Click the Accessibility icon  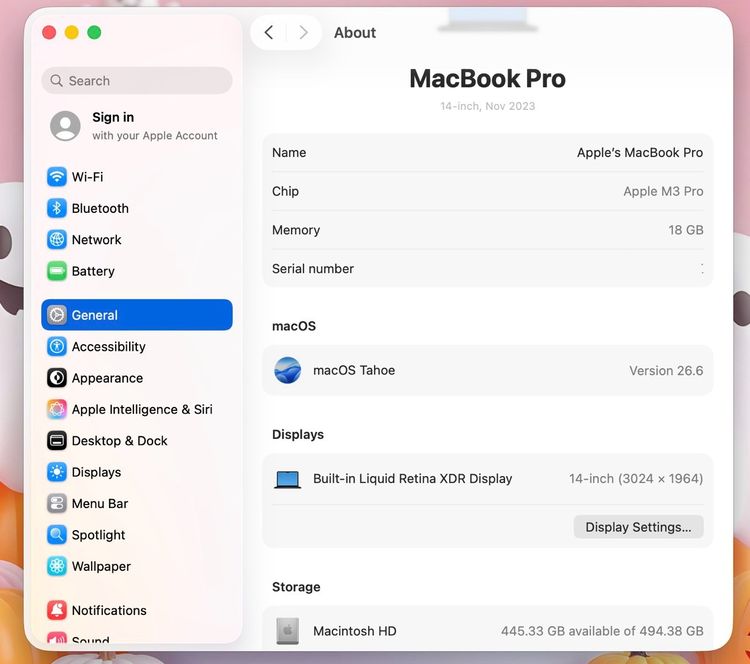click(x=56, y=346)
